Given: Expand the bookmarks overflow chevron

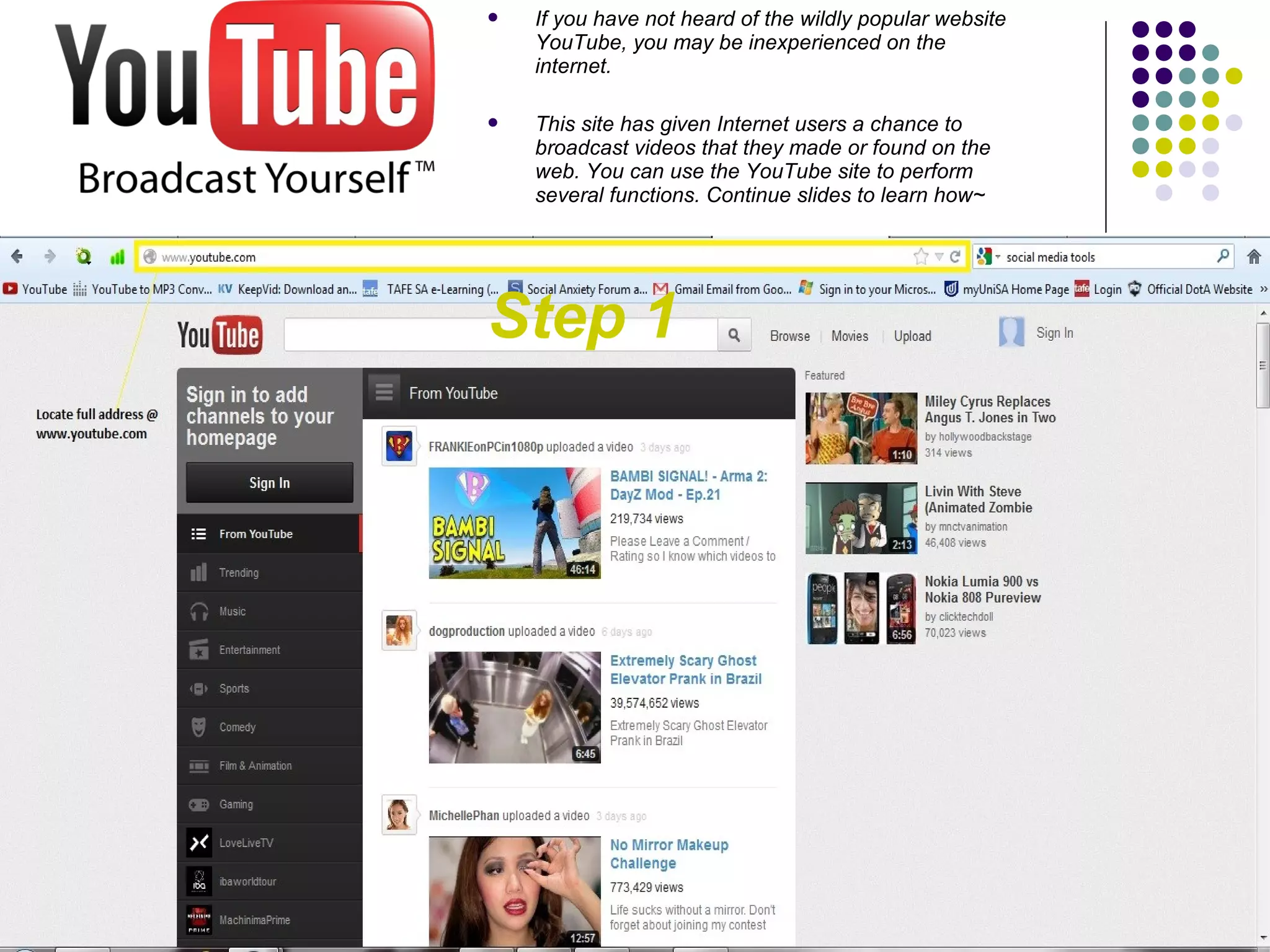Looking at the screenshot, I should click(1263, 289).
